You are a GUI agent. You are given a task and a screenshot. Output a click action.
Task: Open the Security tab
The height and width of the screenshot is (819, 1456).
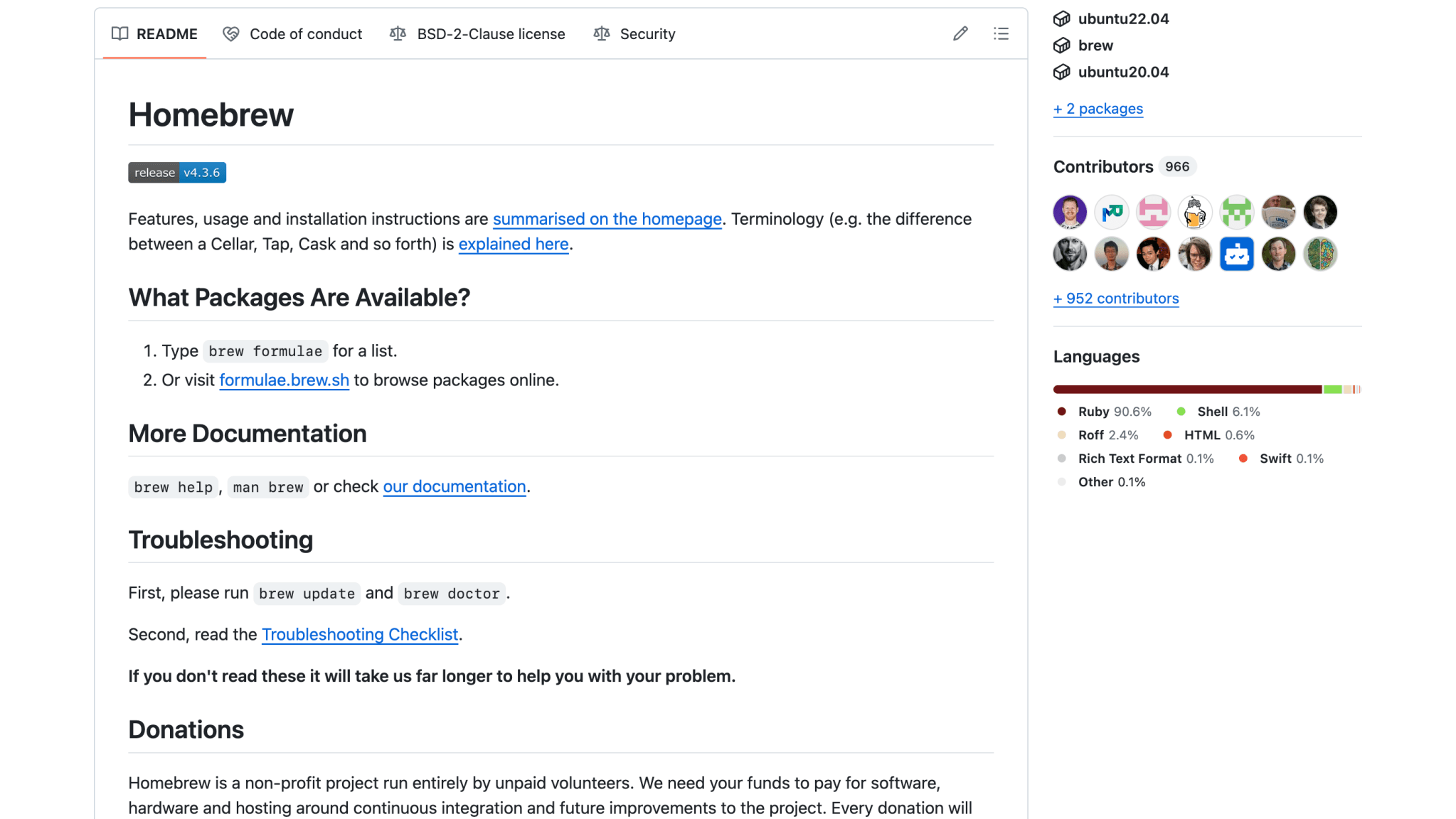647,33
